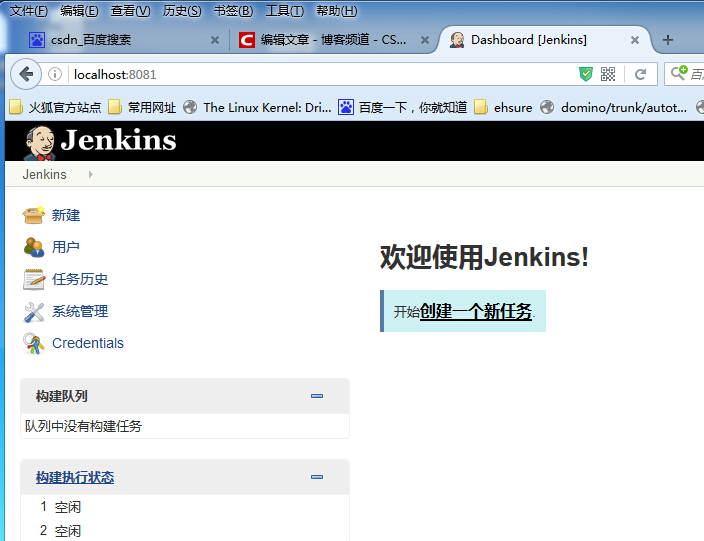Viewport: 704px width, 541px height.
Task: Switch to 编辑文章 - 博客频道 tab
Action: click(x=331, y=40)
